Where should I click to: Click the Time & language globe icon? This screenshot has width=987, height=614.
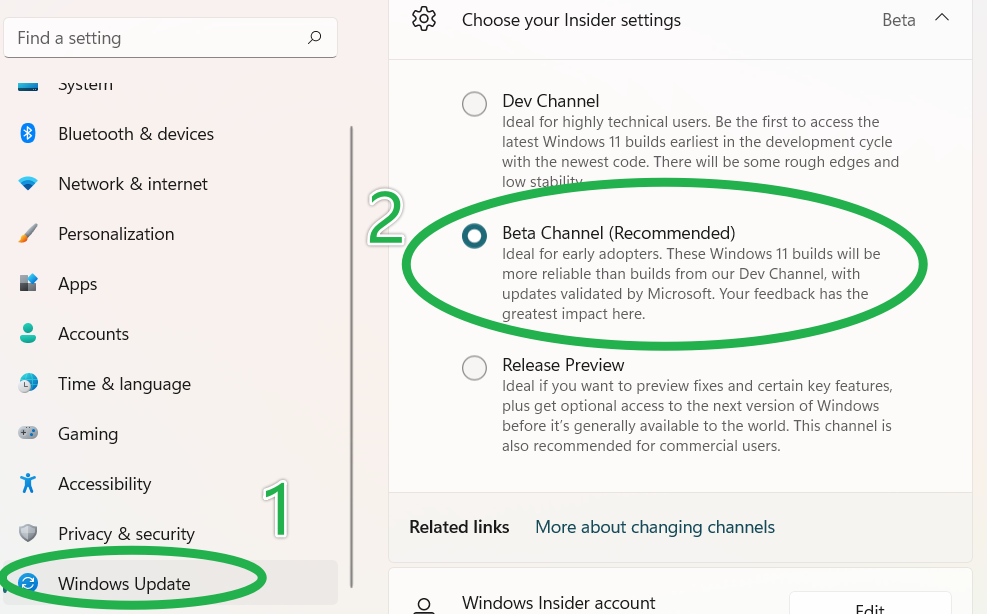(28, 383)
